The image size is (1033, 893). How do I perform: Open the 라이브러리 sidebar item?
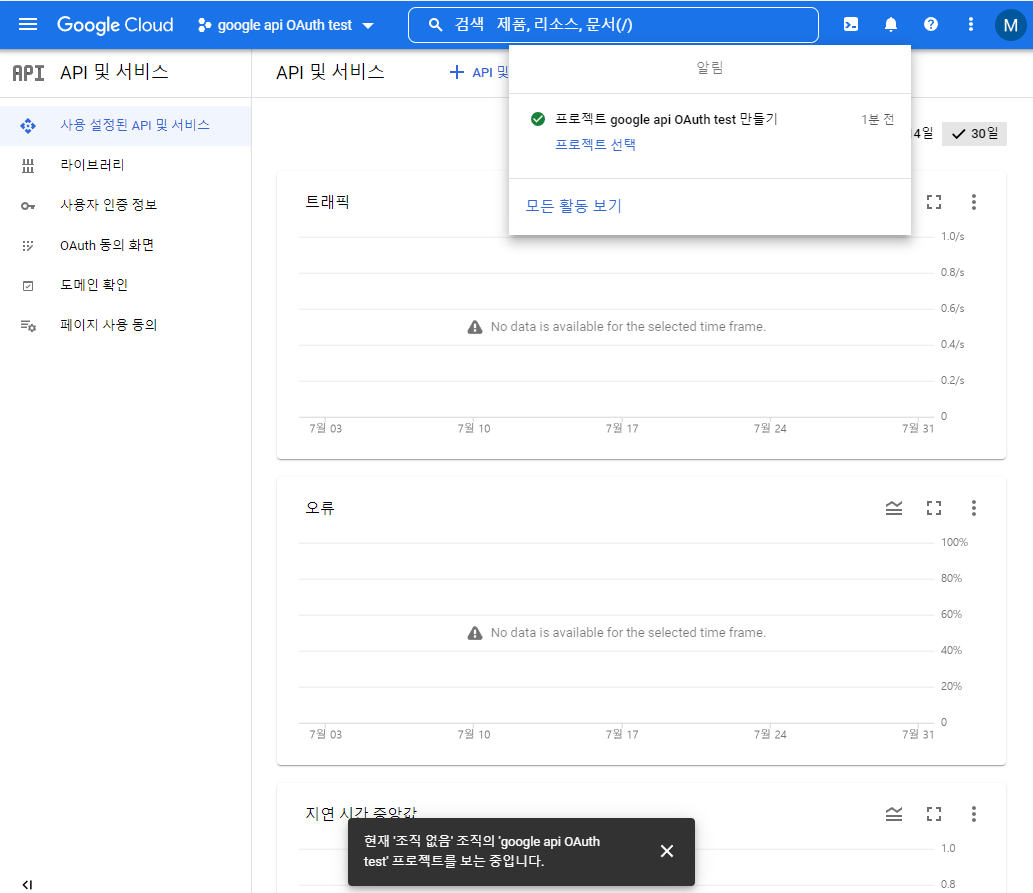(125, 165)
